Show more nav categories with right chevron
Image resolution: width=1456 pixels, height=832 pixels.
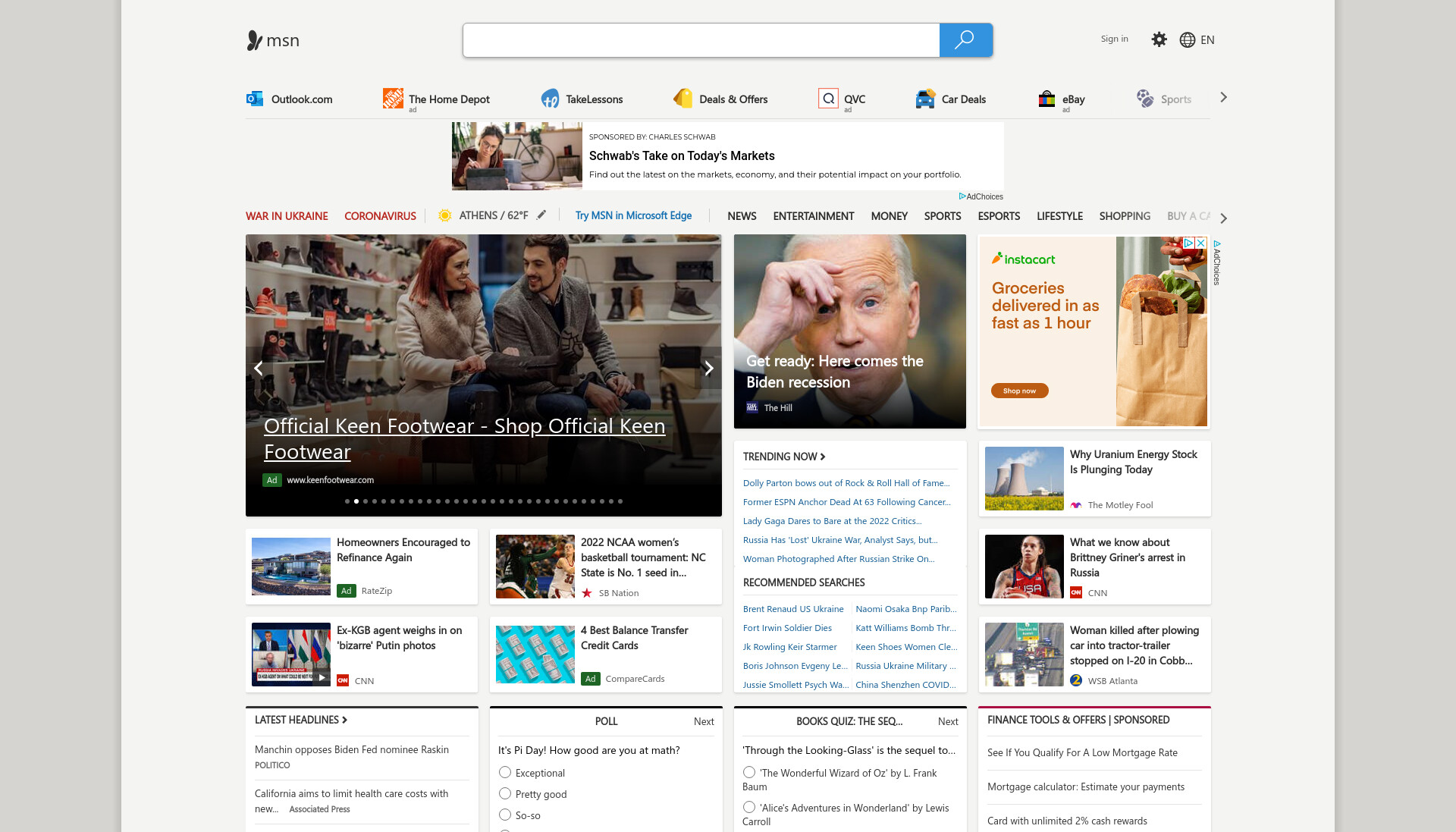click(x=1223, y=218)
